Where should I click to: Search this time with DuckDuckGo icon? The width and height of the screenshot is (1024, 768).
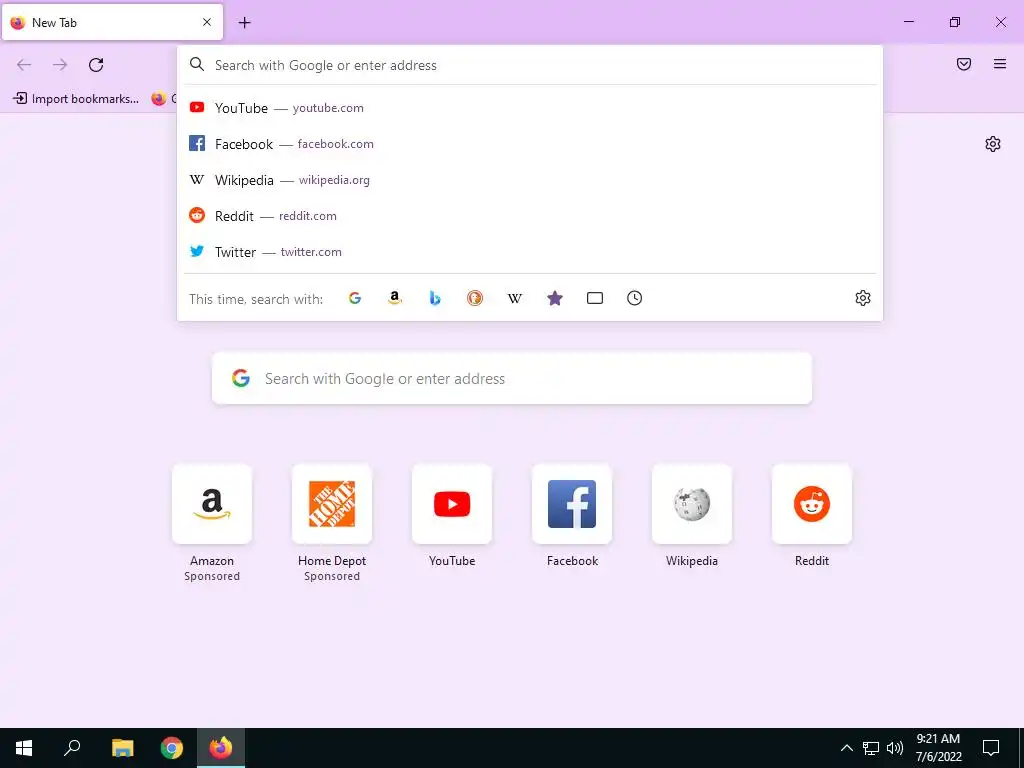pyautogui.click(x=475, y=298)
